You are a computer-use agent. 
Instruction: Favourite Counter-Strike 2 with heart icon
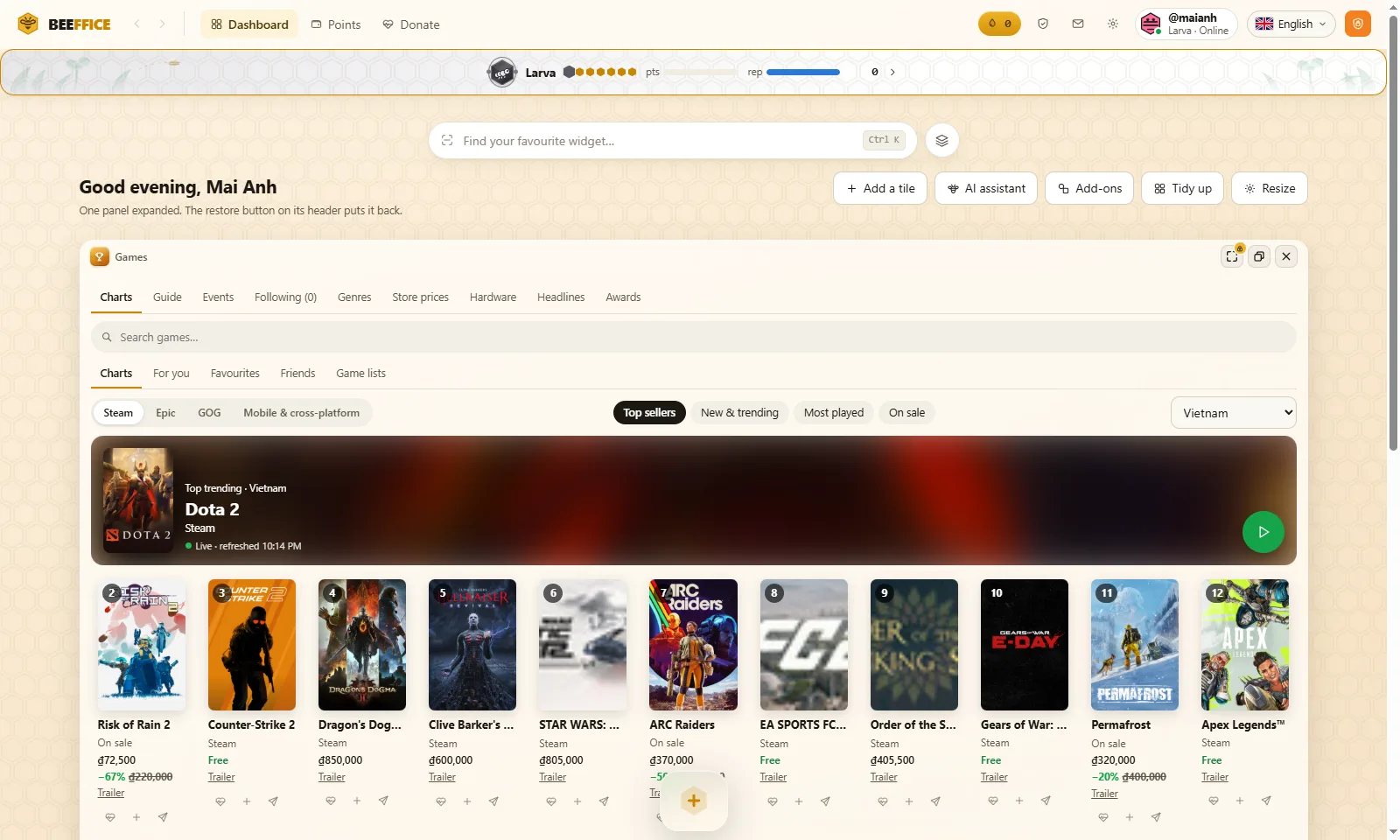tap(220, 801)
